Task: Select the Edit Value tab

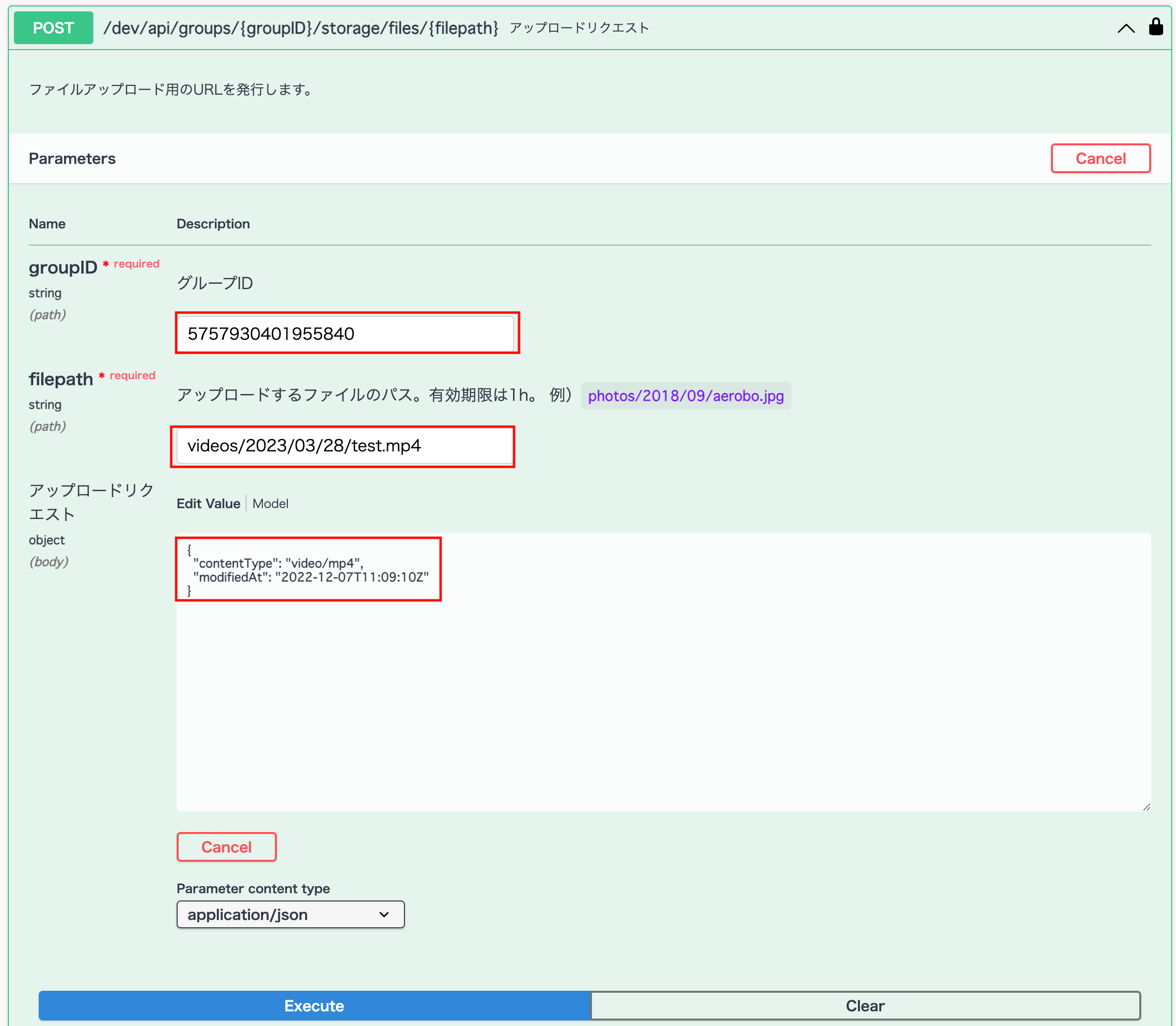Action: tap(208, 504)
